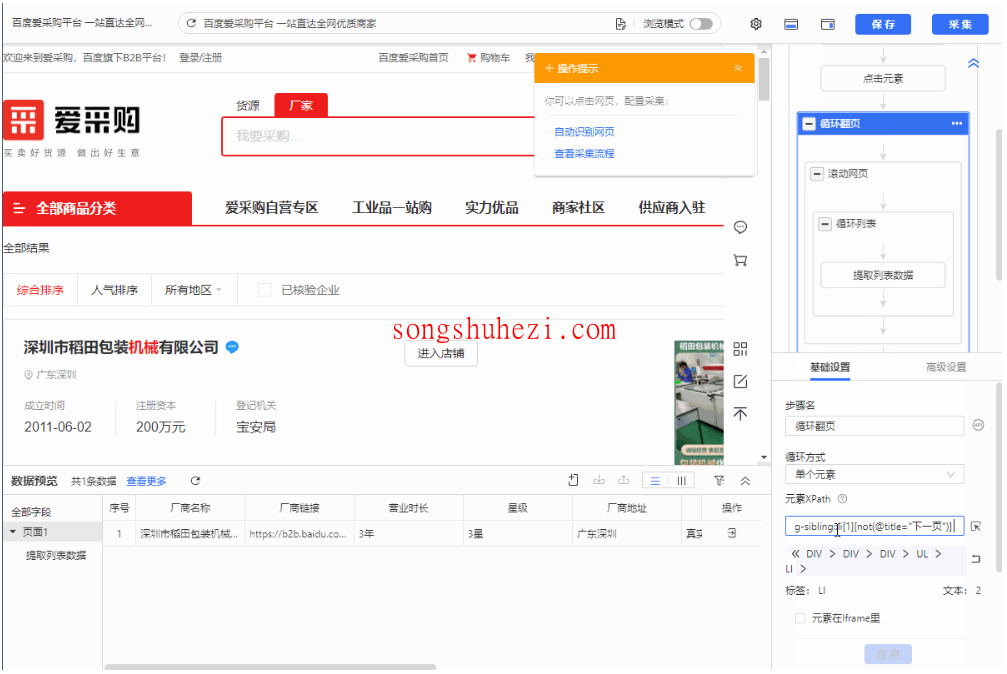Click the blue 采集 collect button

coord(960,24)
